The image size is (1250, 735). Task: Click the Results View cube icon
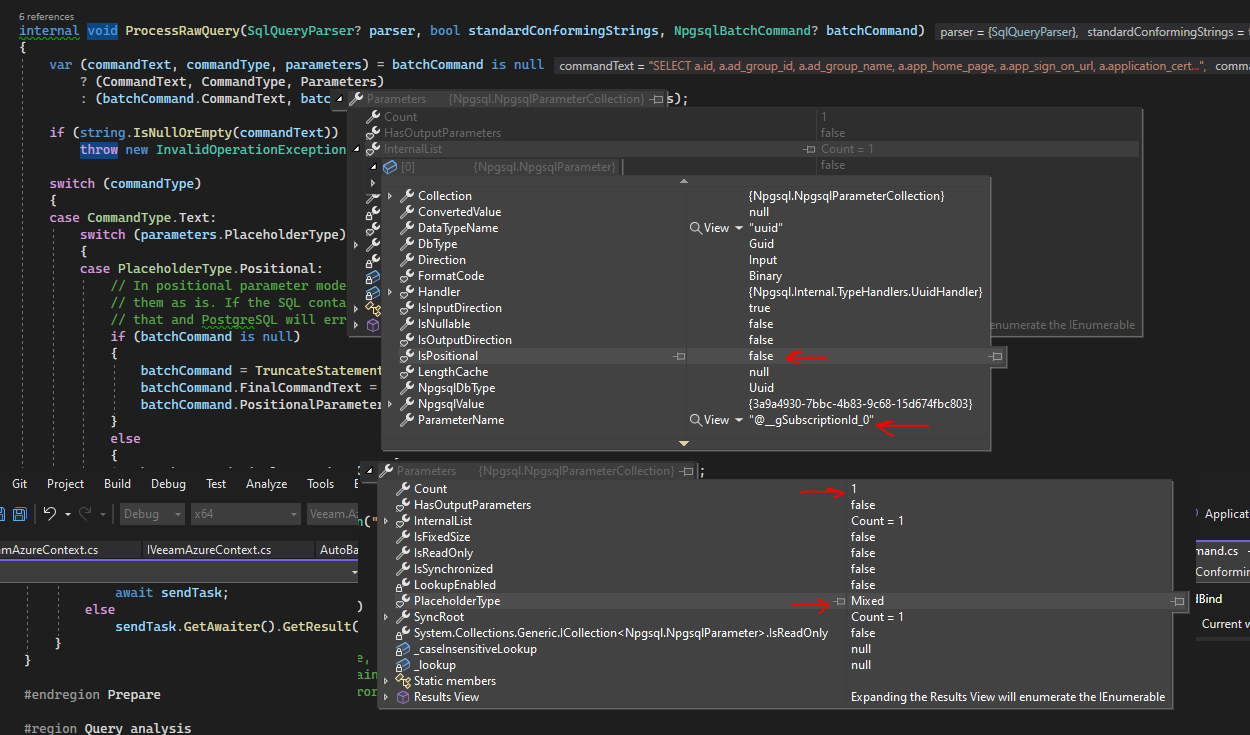click(x=402, y=697)
